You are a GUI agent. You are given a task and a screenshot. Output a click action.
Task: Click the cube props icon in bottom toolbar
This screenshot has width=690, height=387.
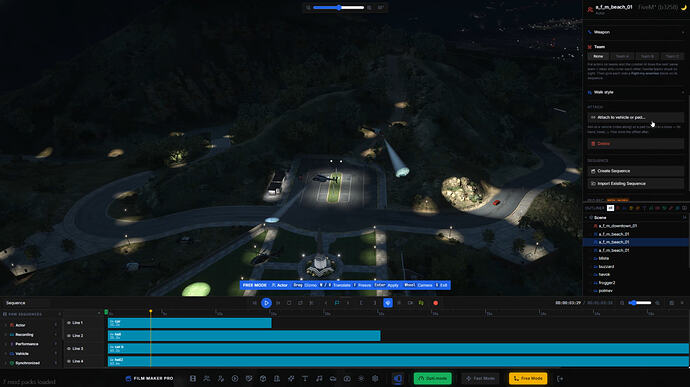(x=263, y=378)
